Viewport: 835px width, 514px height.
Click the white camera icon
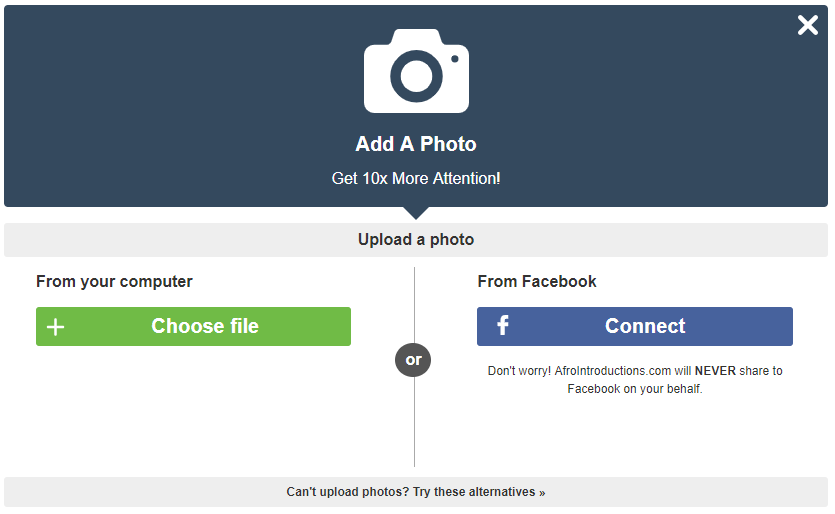tap(416, 71)
